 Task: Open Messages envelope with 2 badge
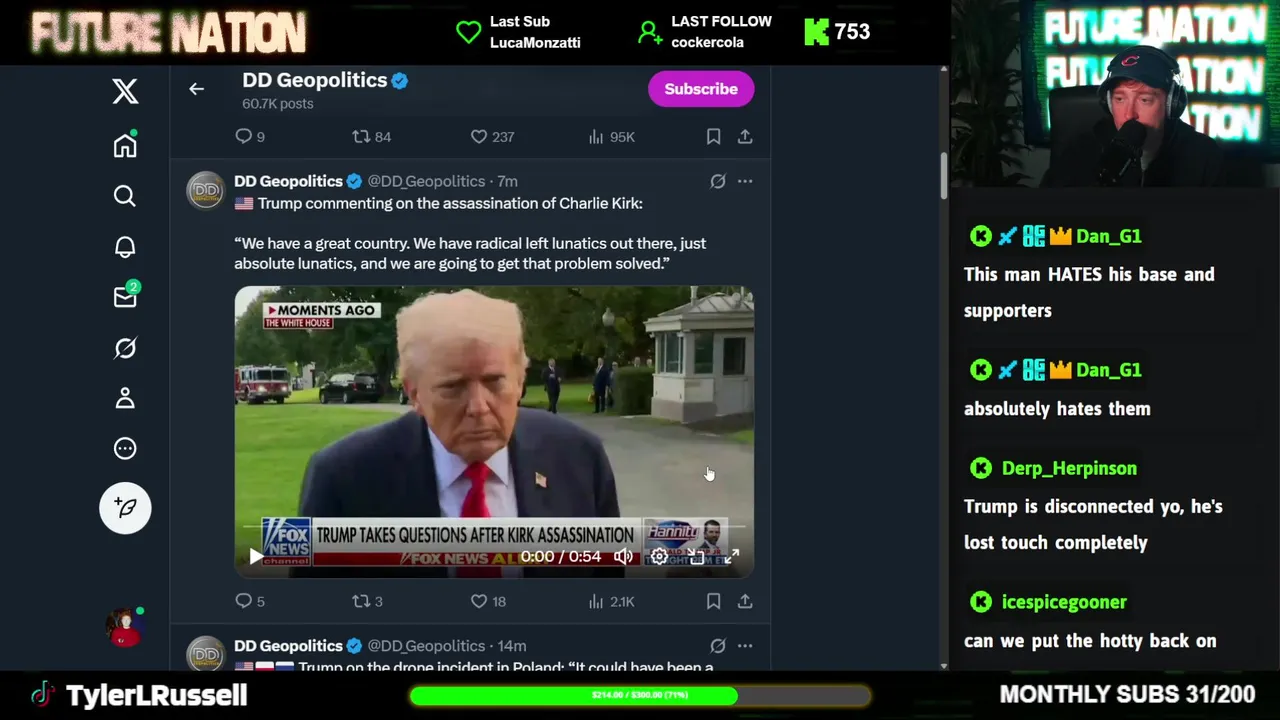coord(125,296)
